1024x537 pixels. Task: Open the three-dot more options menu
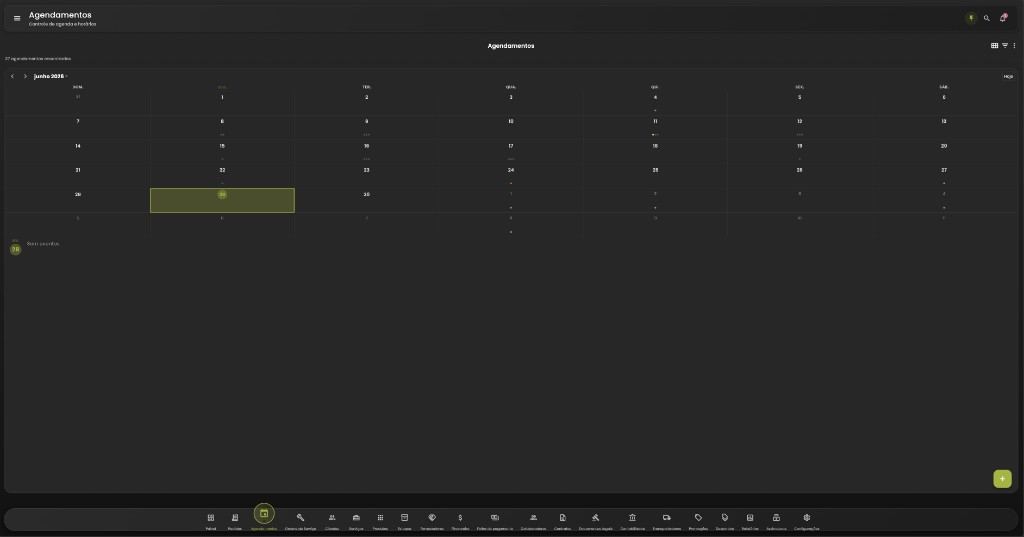click(1014, 46)
